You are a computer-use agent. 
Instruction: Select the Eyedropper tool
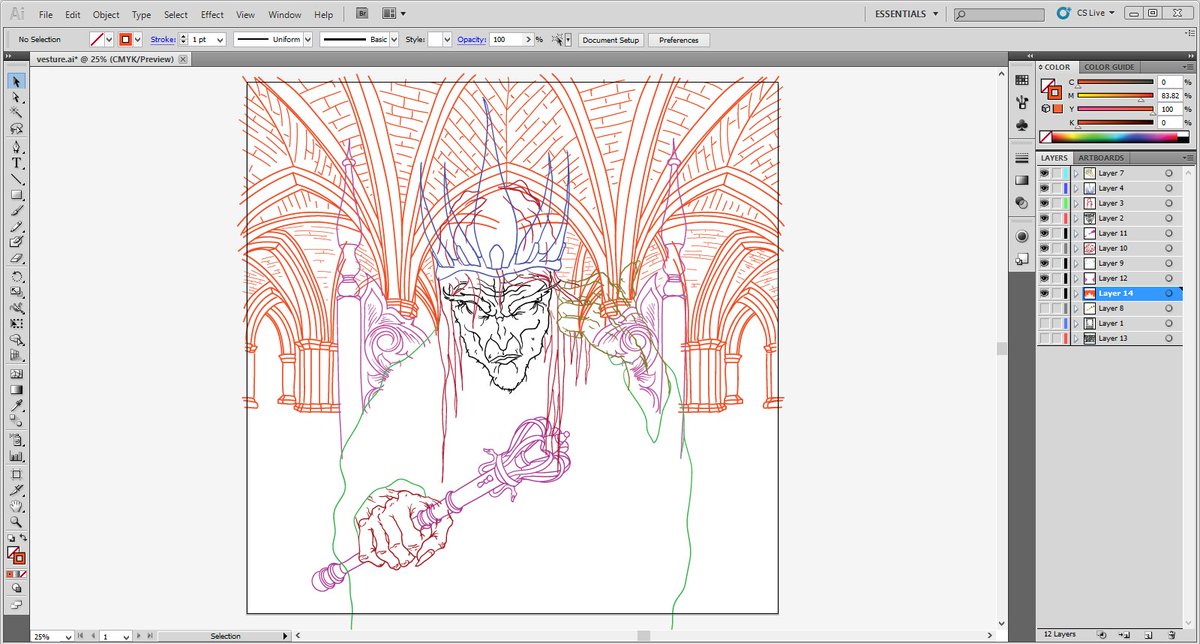click(17, 405)
